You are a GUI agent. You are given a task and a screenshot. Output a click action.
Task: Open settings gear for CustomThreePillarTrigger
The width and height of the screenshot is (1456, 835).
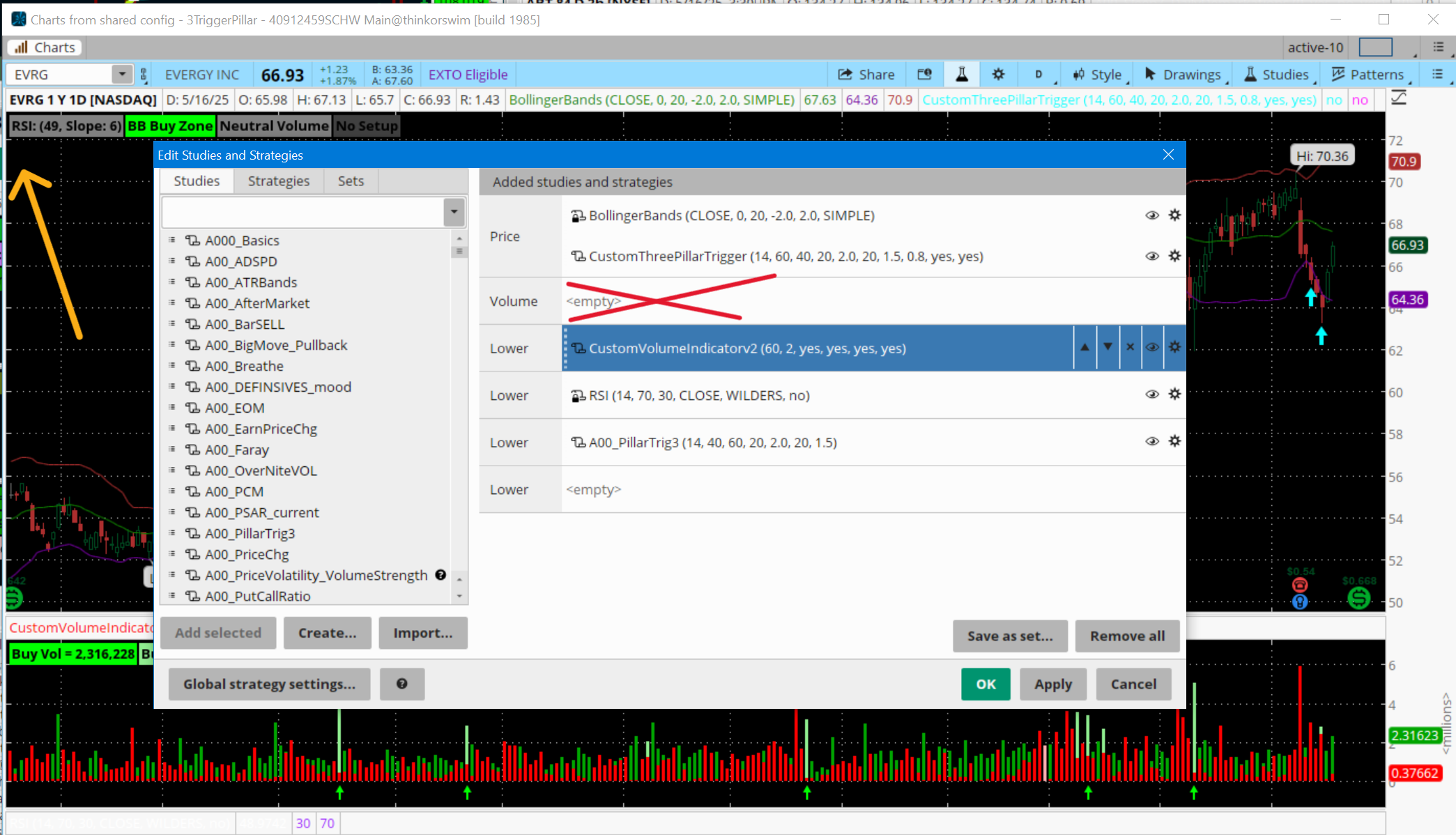pos(1174,256)
